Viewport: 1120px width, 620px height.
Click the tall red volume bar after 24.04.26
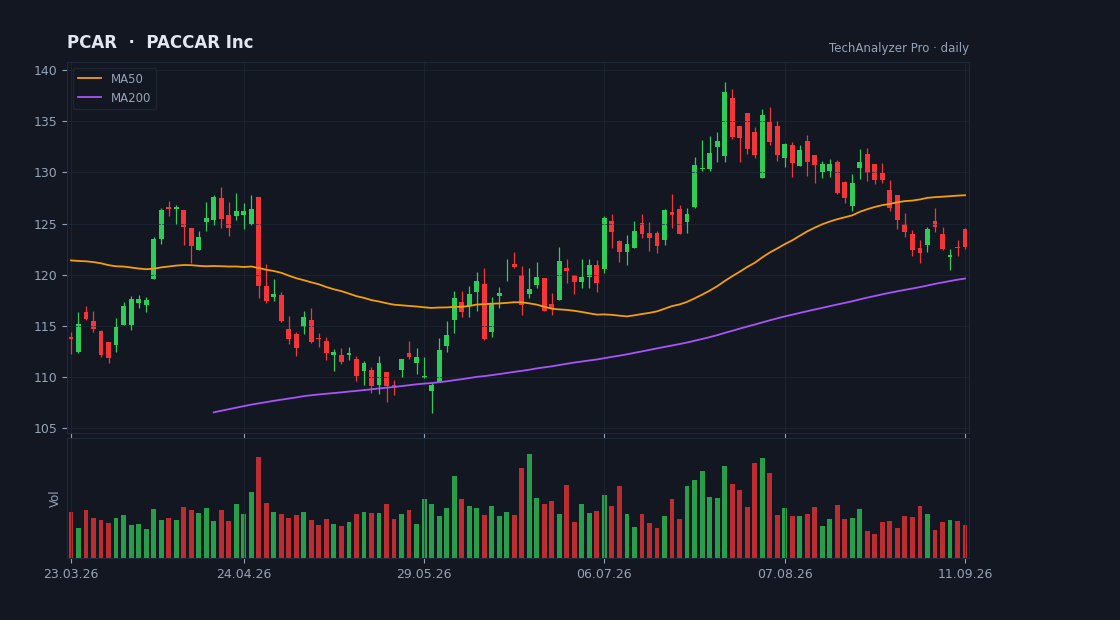(259, 507)
